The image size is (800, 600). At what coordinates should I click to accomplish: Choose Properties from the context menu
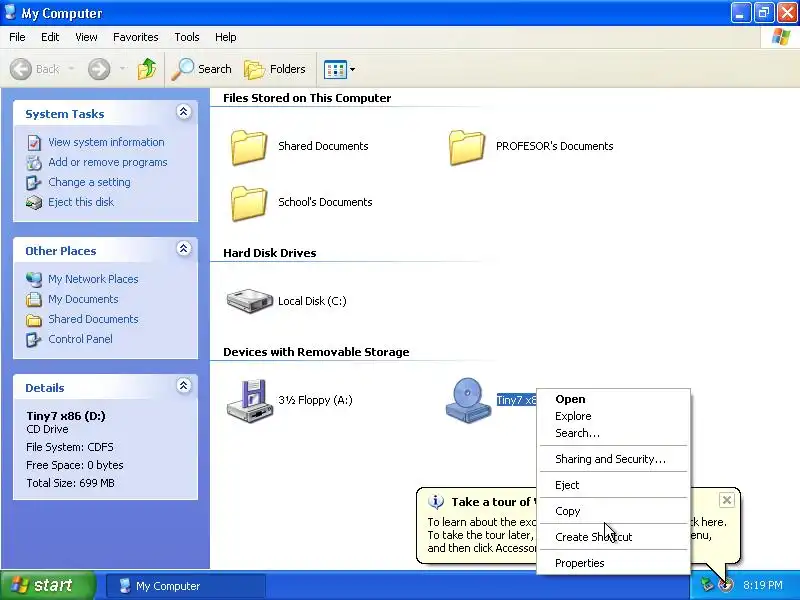(613, 563)
